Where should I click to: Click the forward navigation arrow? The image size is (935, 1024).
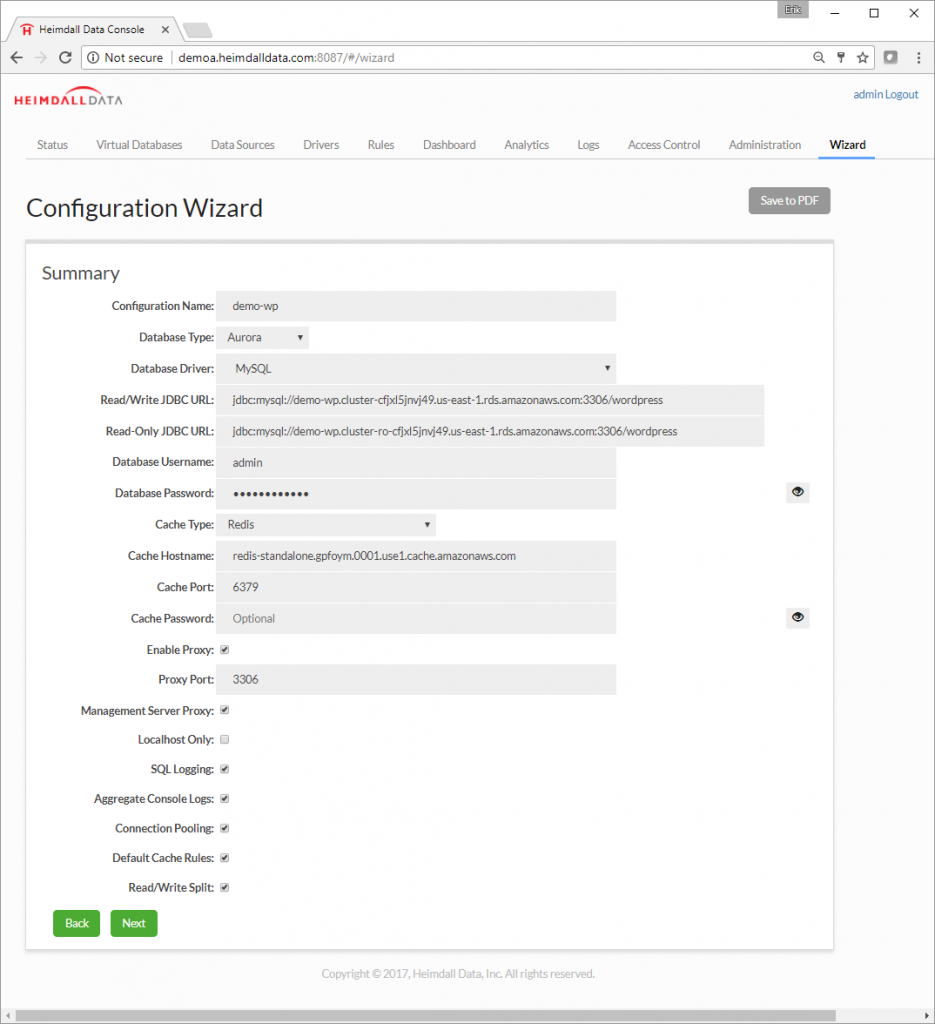[x=41, y=57]
